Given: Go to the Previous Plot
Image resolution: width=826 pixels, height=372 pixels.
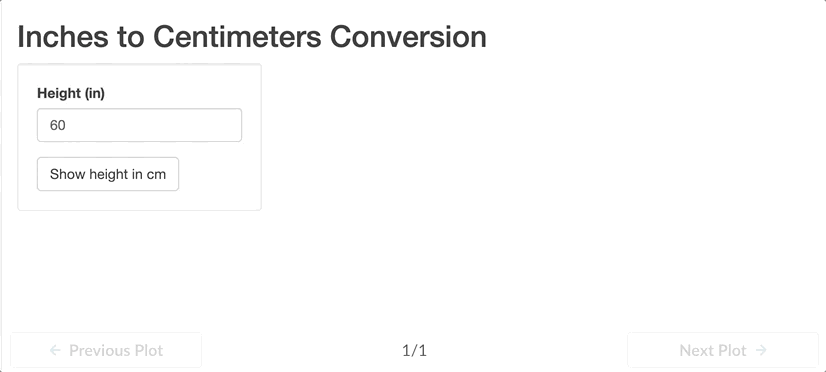Looking at the screenshot, I should click(x=106, y=350).
